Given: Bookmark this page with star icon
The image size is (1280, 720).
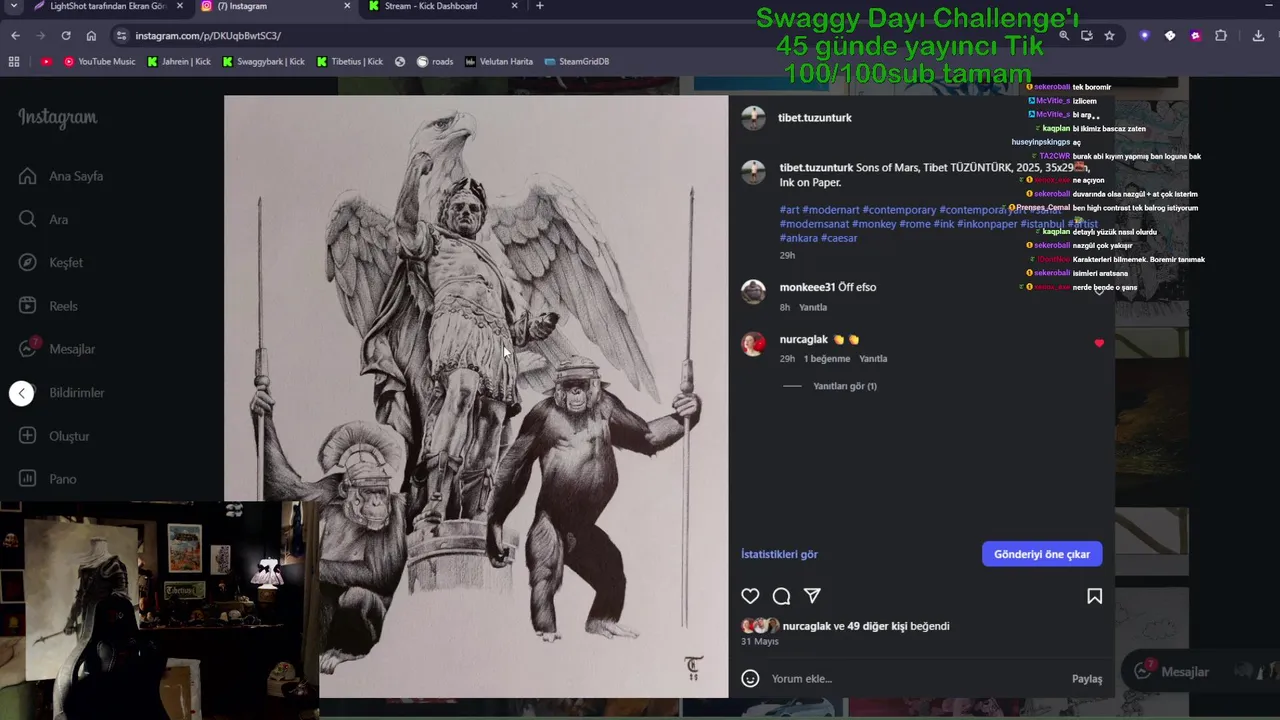Looking at the screenshot, I should 1109,36.
